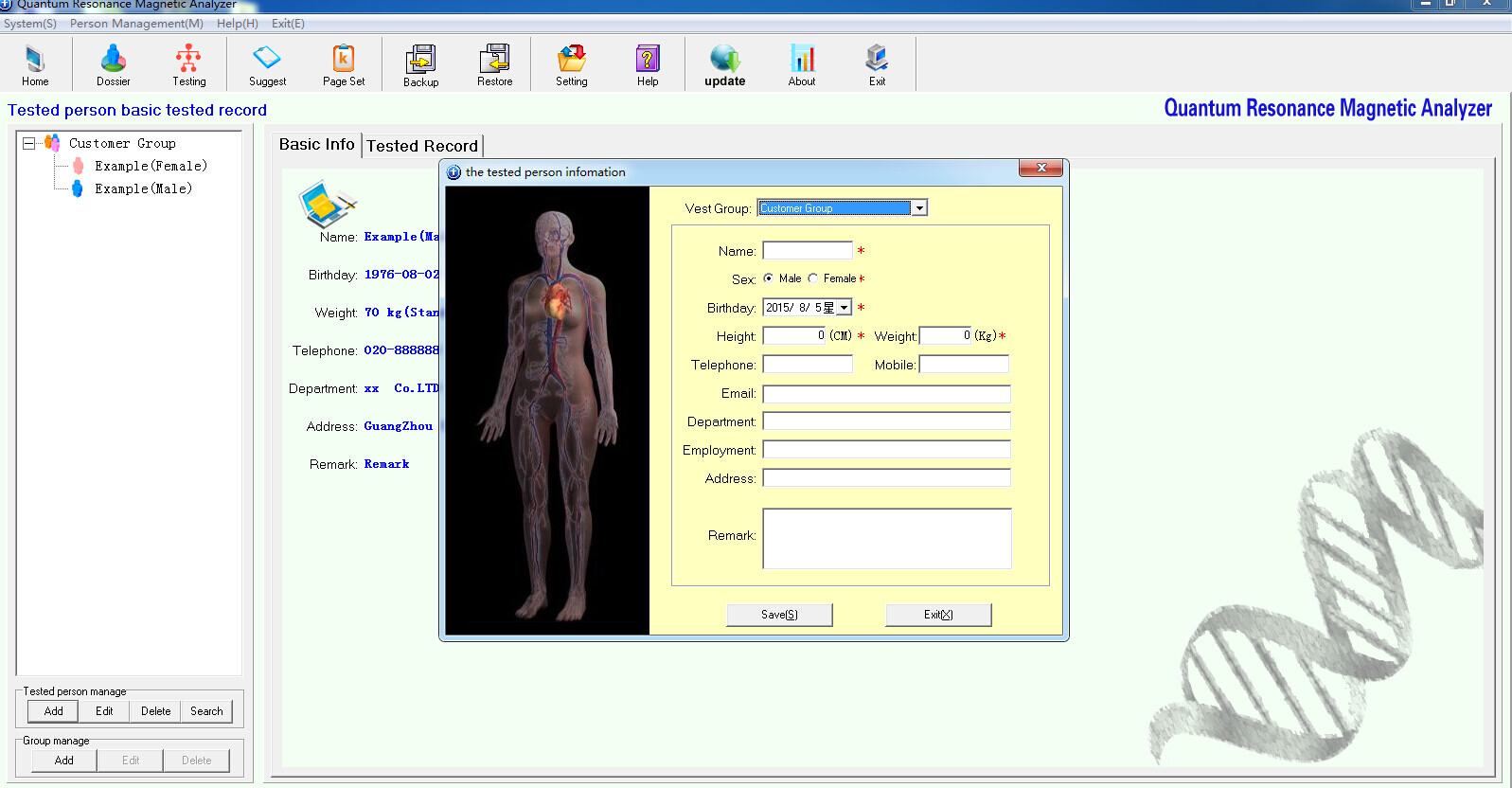Open the Person Management menu
Screen dimensions: 1512x788
(x=136, y=24)
